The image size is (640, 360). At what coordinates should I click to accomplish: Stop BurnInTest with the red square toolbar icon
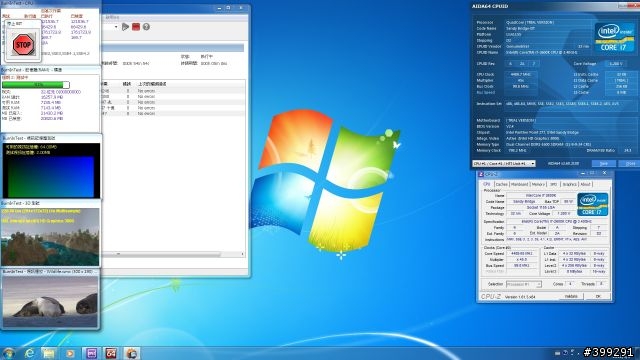coord(136,27)
